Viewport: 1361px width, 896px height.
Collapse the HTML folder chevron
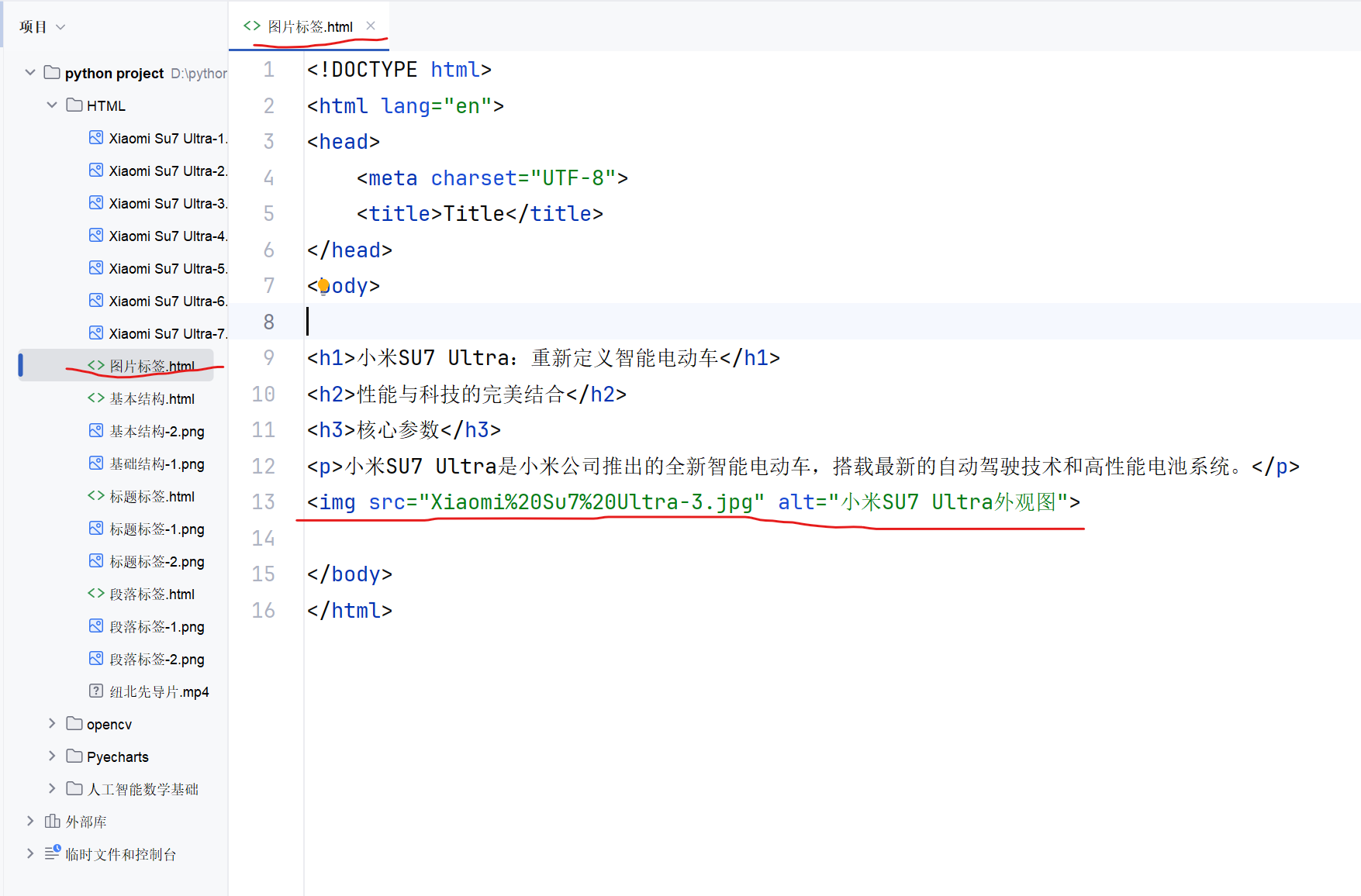point(52,105)
